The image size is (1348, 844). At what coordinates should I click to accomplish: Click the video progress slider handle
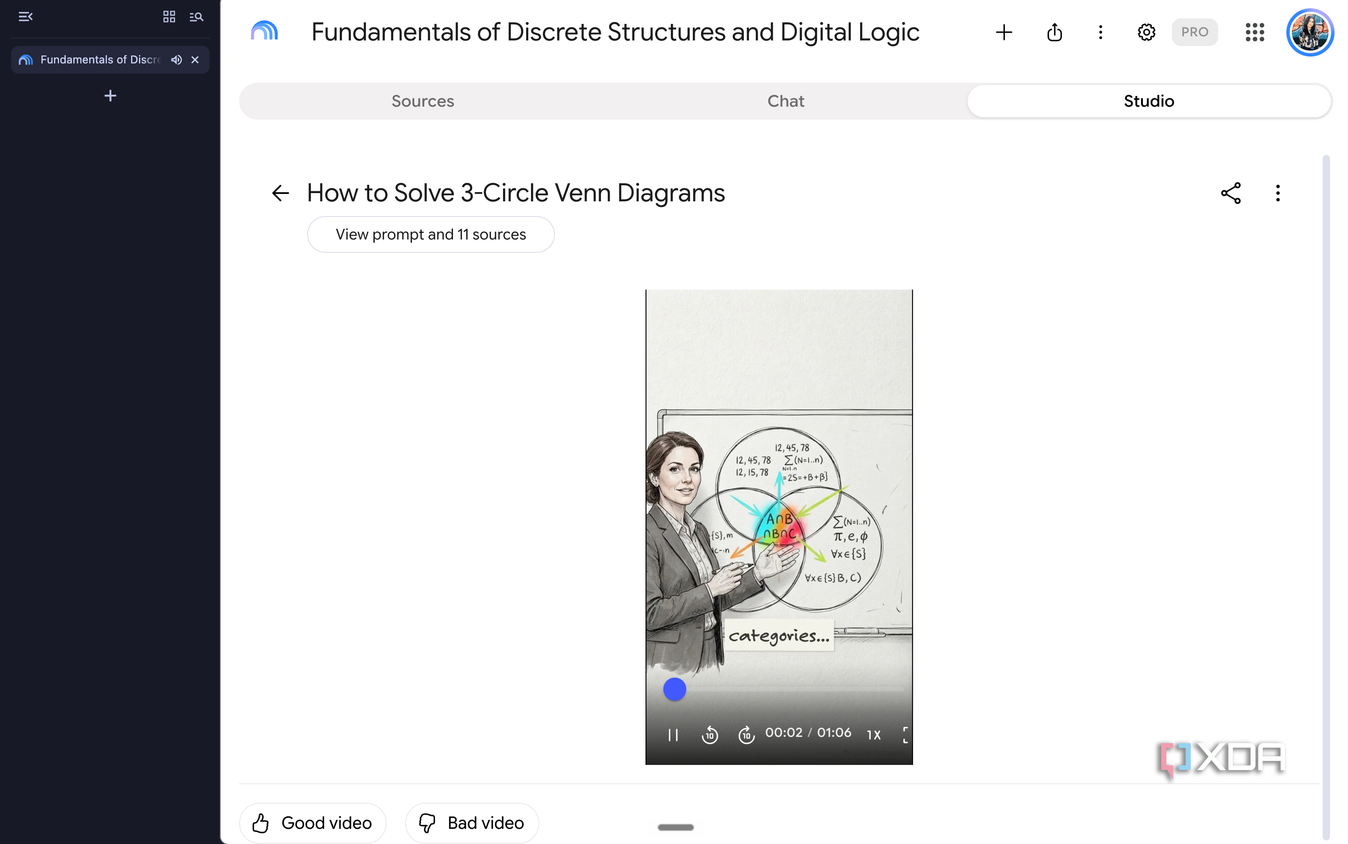[x=675, y=689]
